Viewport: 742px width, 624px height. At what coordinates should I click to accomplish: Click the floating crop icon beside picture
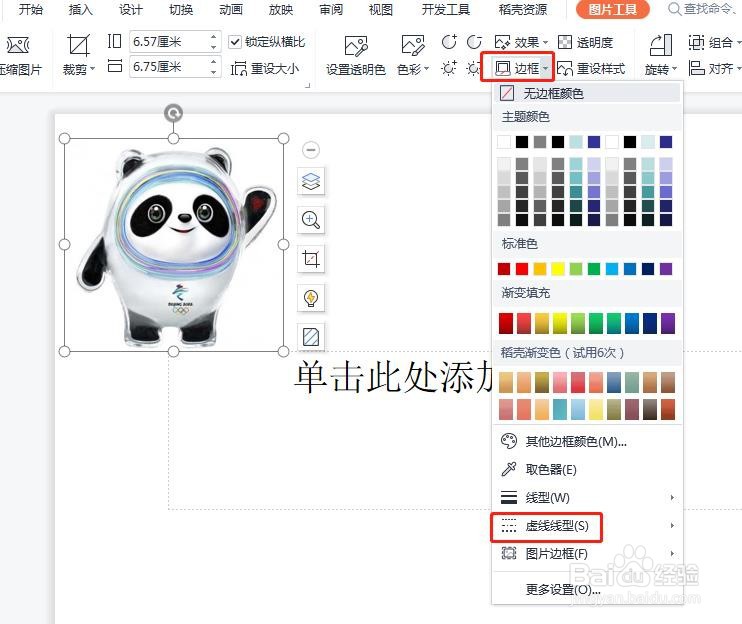[311, 259]
